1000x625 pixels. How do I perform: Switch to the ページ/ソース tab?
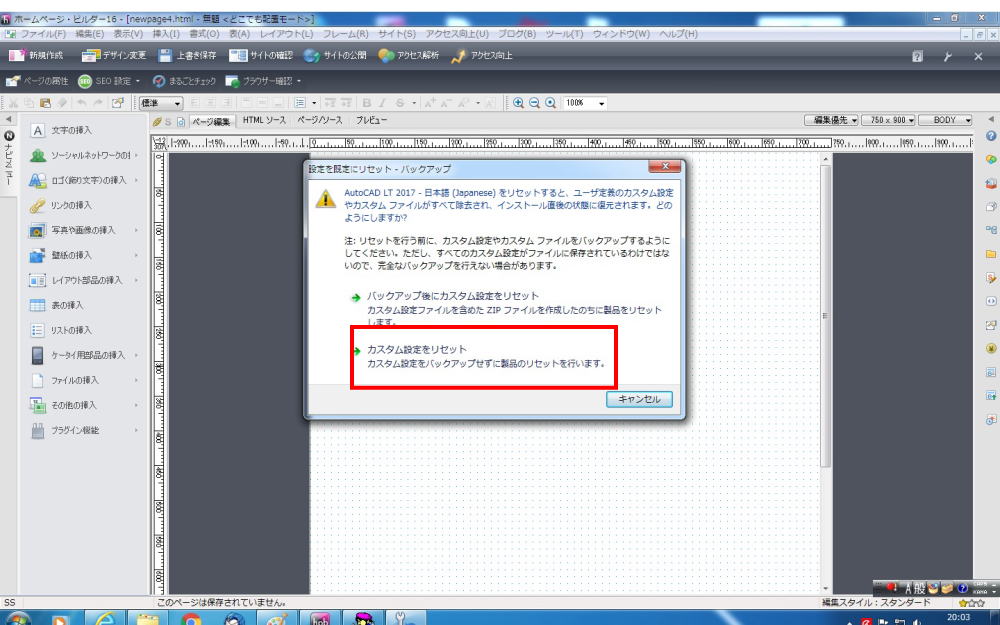tap(320, 120)
